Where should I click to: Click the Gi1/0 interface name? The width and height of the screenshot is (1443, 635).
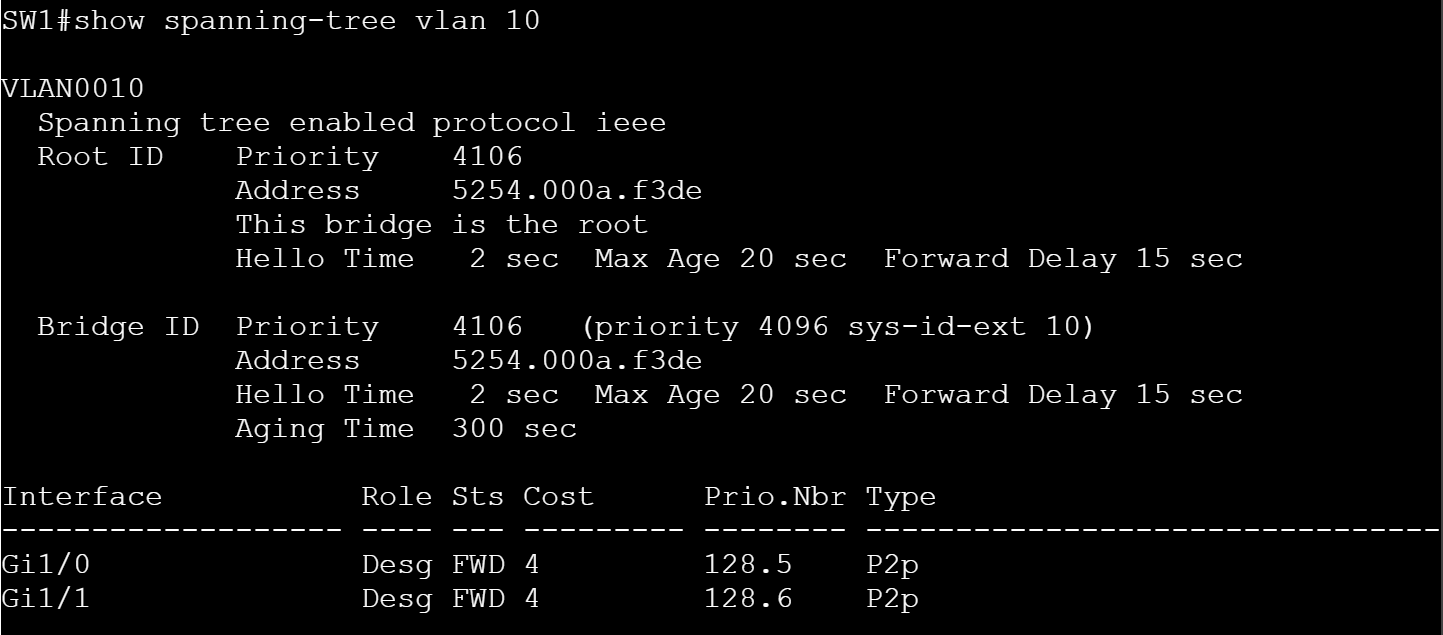pos(46,565)
